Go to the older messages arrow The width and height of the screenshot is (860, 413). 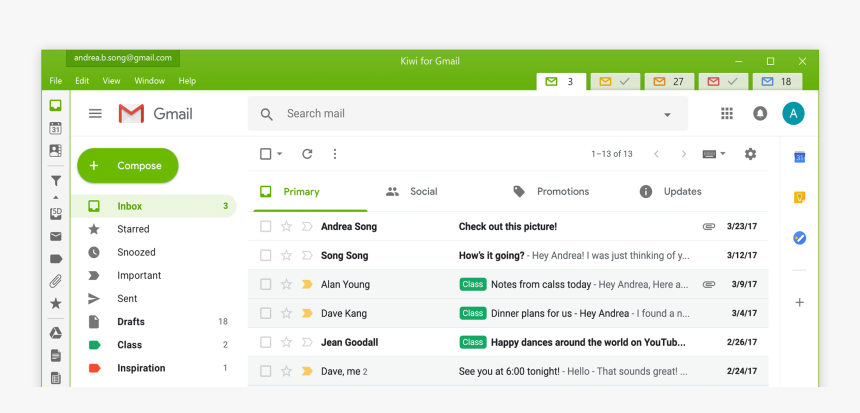(x=683, y=154)
